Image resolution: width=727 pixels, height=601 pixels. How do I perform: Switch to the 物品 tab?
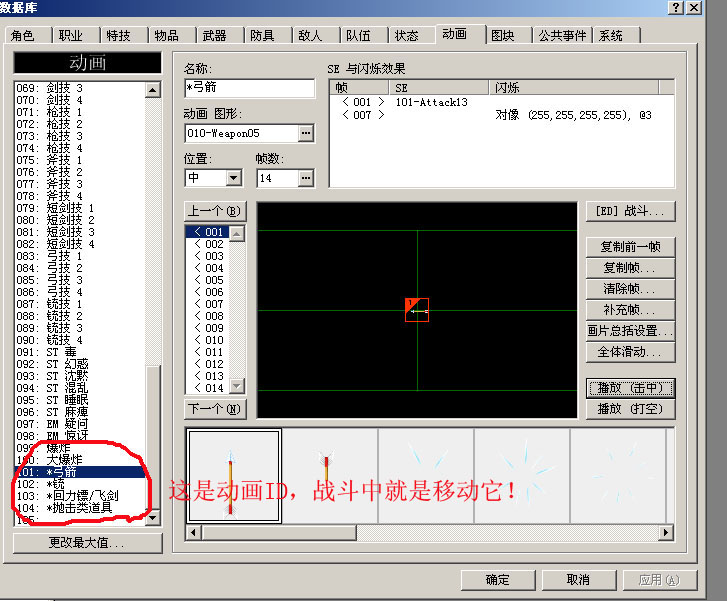coord(167,36)
